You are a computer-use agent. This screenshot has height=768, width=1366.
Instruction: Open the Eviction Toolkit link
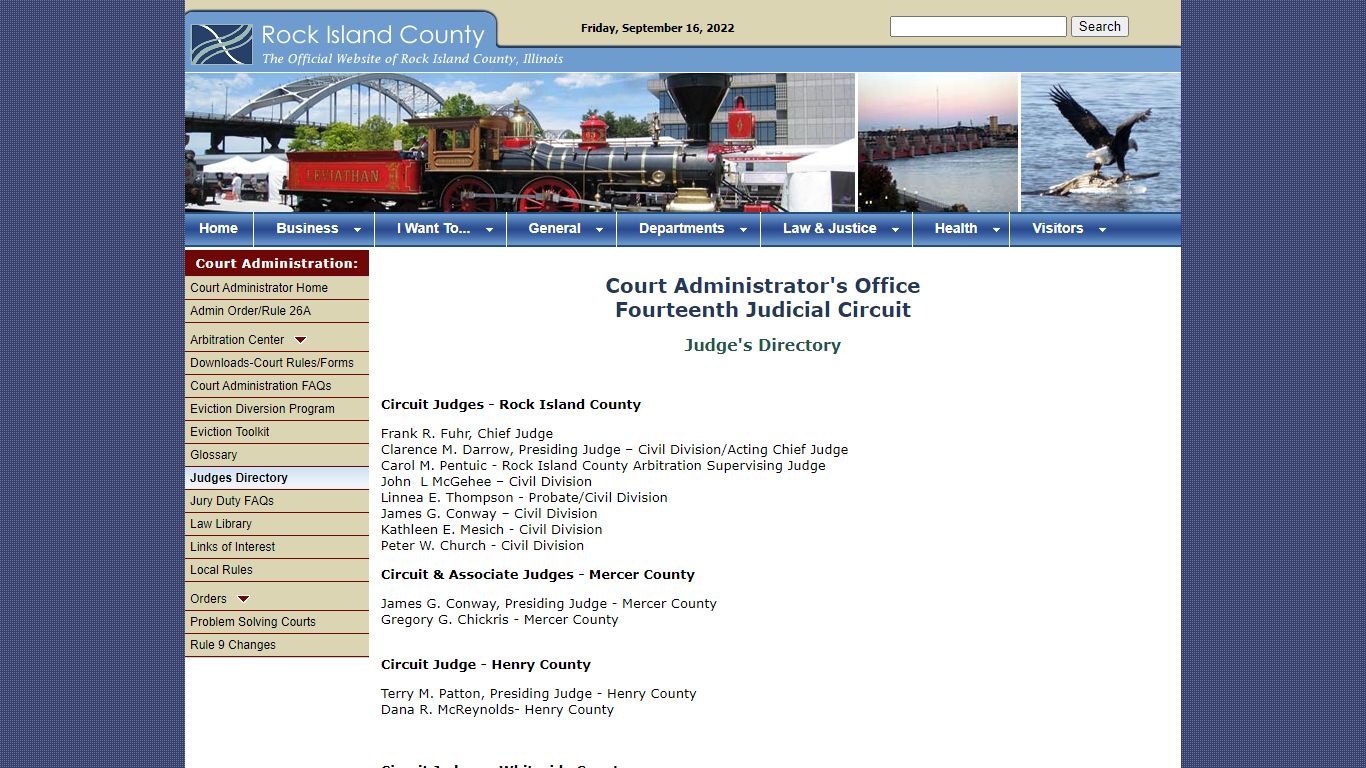(x=277, y=432)
